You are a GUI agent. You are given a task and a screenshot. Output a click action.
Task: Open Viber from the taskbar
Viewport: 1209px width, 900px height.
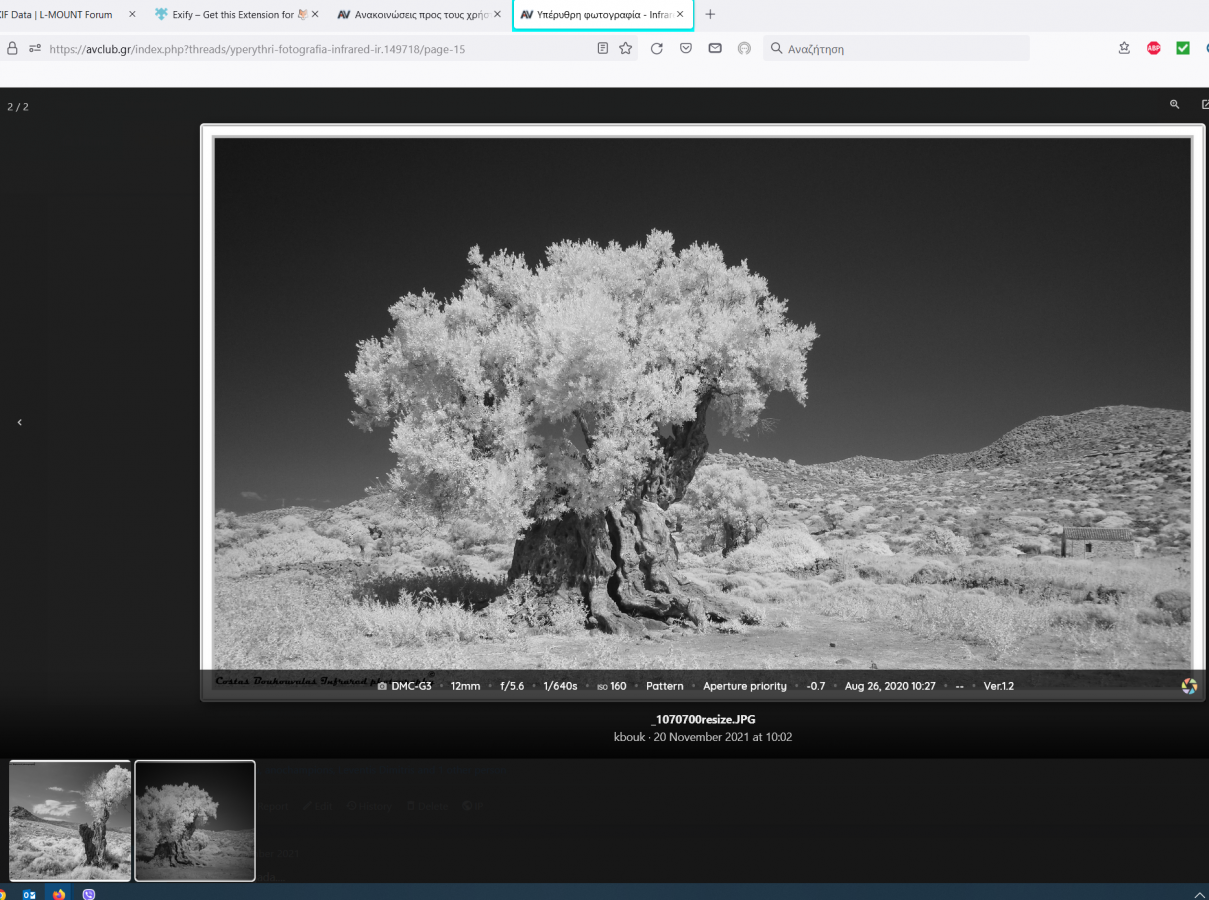[x=89, y=894]
